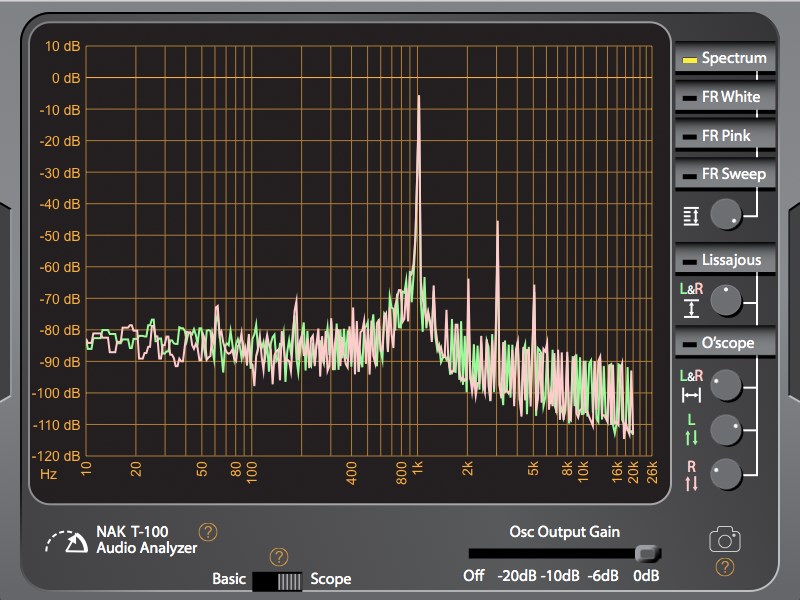This screenshot has height=600, width=800.
Task: Click the Lissajous L&R size knob
Action: pyautogui.click(x=726, y=301)
